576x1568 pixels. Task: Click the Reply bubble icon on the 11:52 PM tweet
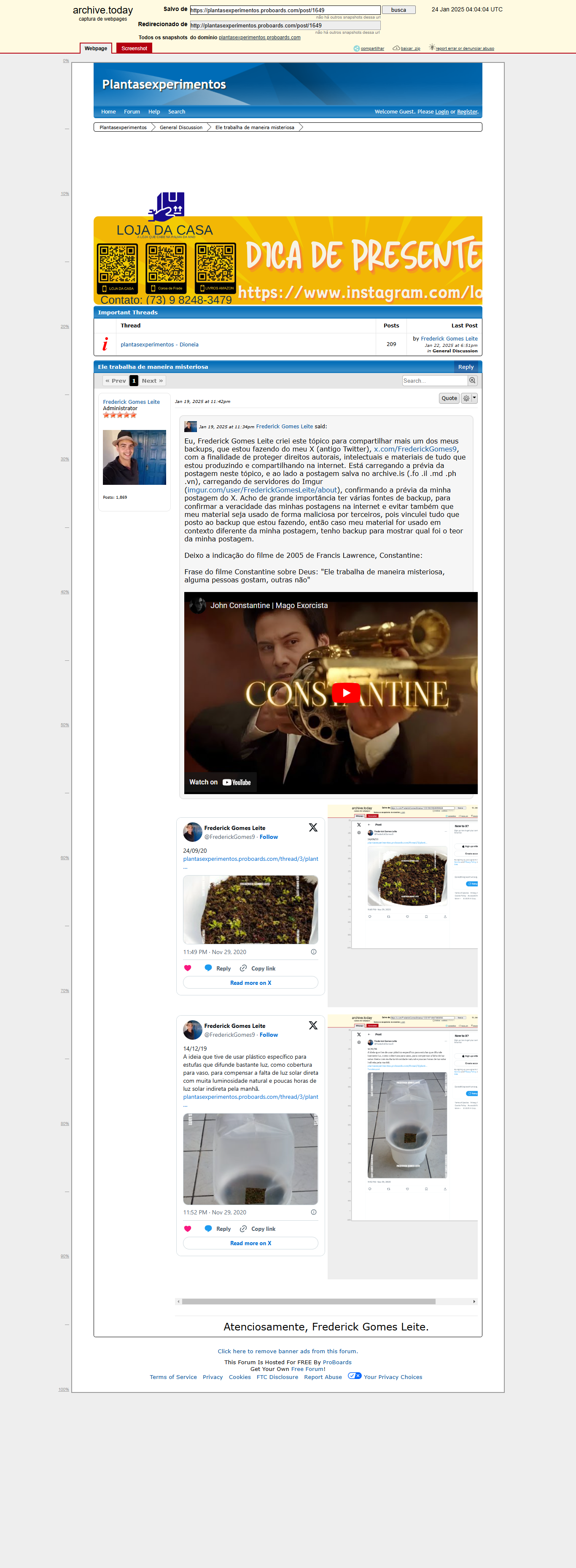[x=208, y=1228]
